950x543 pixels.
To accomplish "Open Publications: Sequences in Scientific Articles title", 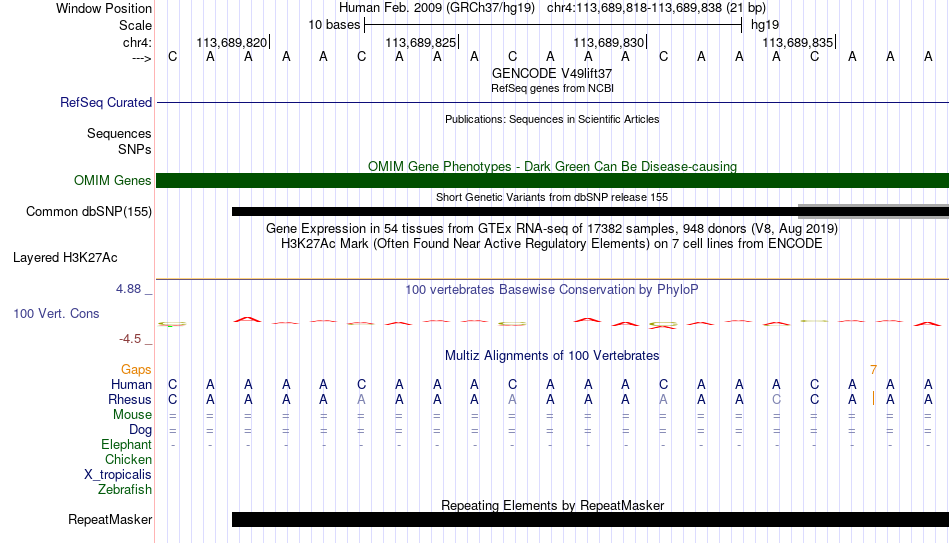I will point(552,119).
